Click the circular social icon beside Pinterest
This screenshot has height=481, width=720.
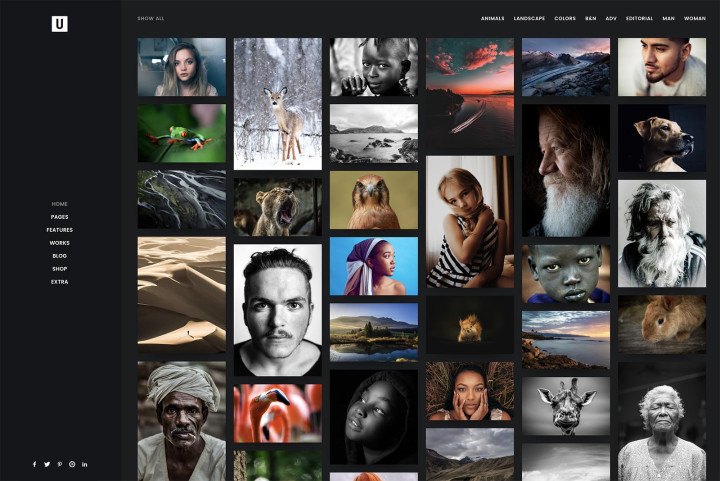[72, 464]
